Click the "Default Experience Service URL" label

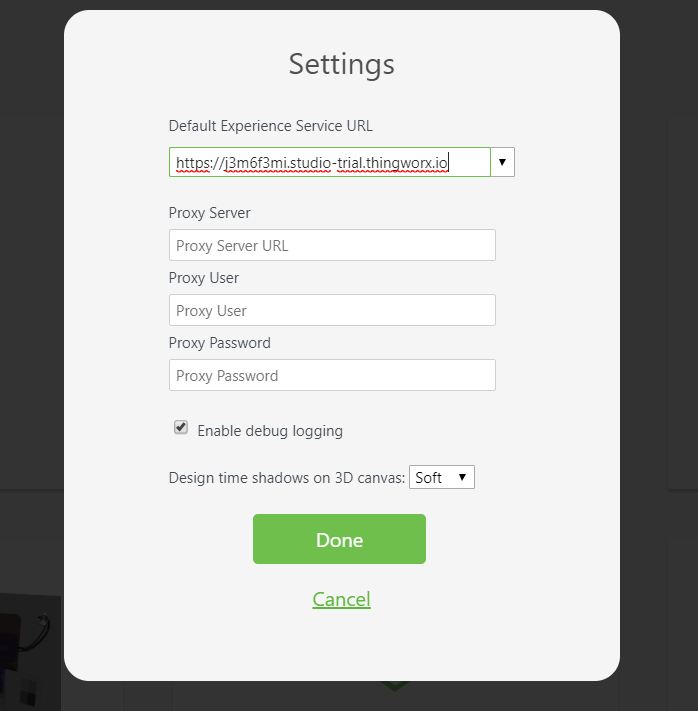coord(270,126)
